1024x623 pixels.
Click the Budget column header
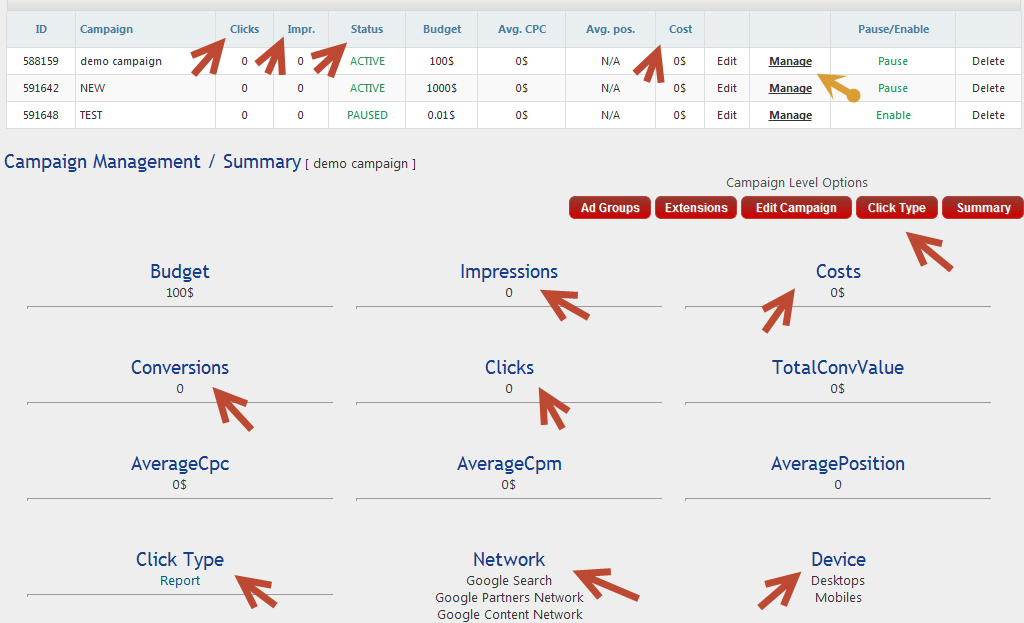tap(442, 29)
